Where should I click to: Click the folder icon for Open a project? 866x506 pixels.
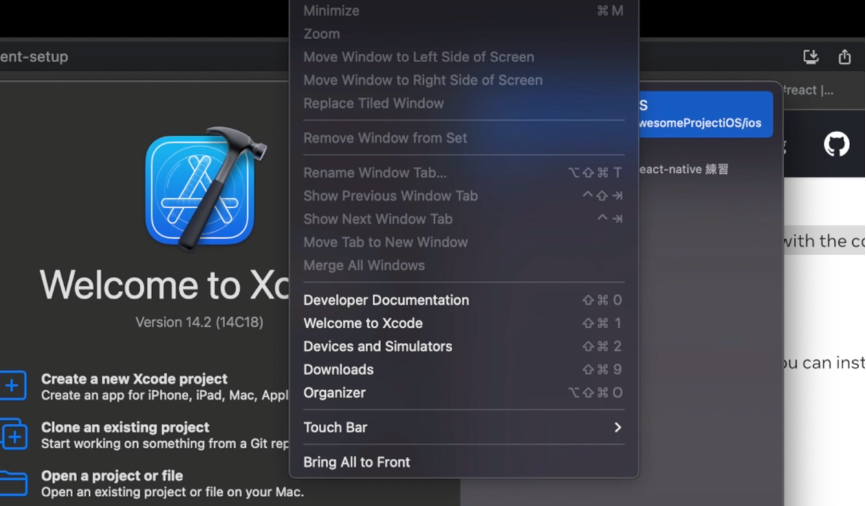13,483
